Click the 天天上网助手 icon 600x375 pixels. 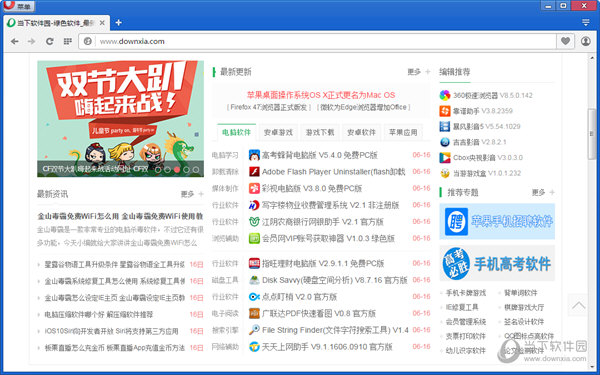point(254,347)
